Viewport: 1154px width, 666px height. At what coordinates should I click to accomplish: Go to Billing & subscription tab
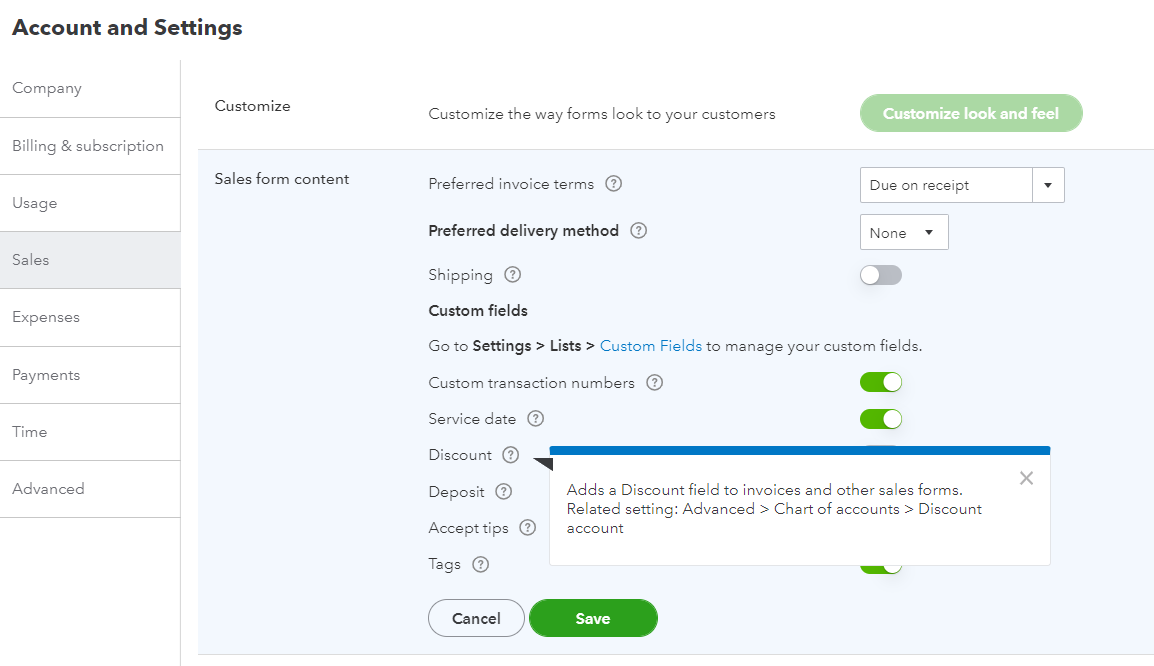[x=90, y=146]
